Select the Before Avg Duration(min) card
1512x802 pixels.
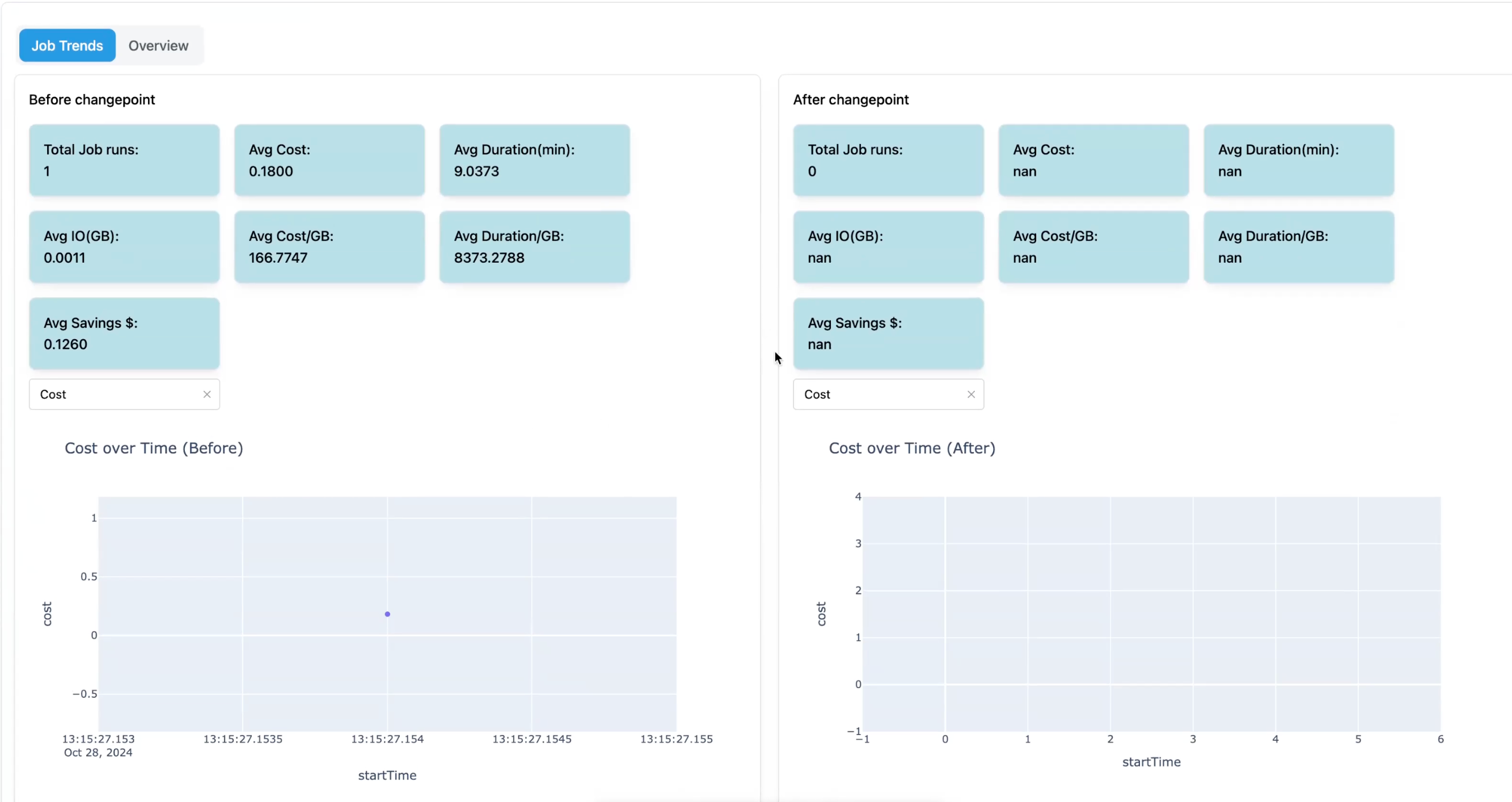click(534, 161)
